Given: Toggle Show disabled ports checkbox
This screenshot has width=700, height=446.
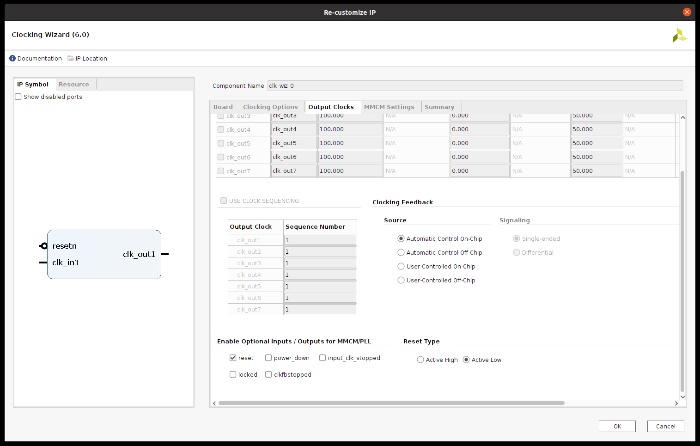Looking at the screenshot, I should (18, 96).
